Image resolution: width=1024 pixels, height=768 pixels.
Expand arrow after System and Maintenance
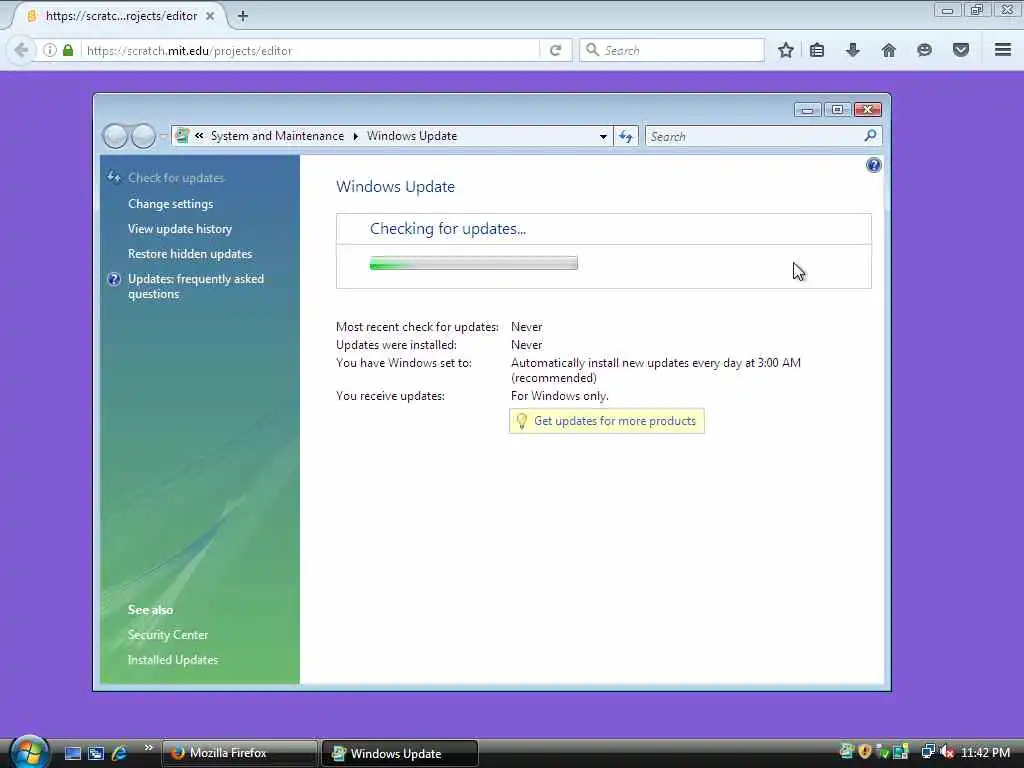click(355, 136)
